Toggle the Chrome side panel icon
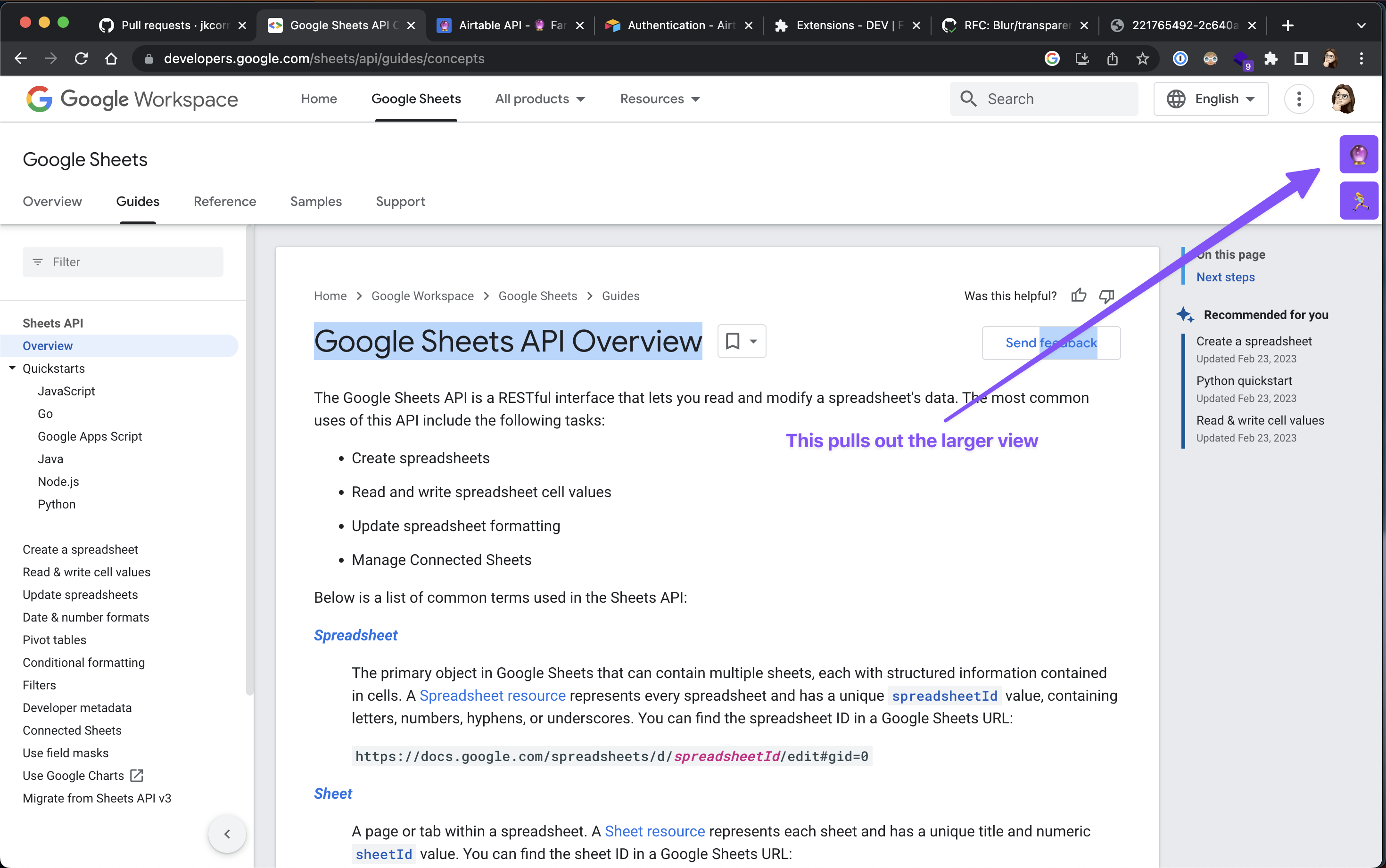 (x=1301, y=58)
